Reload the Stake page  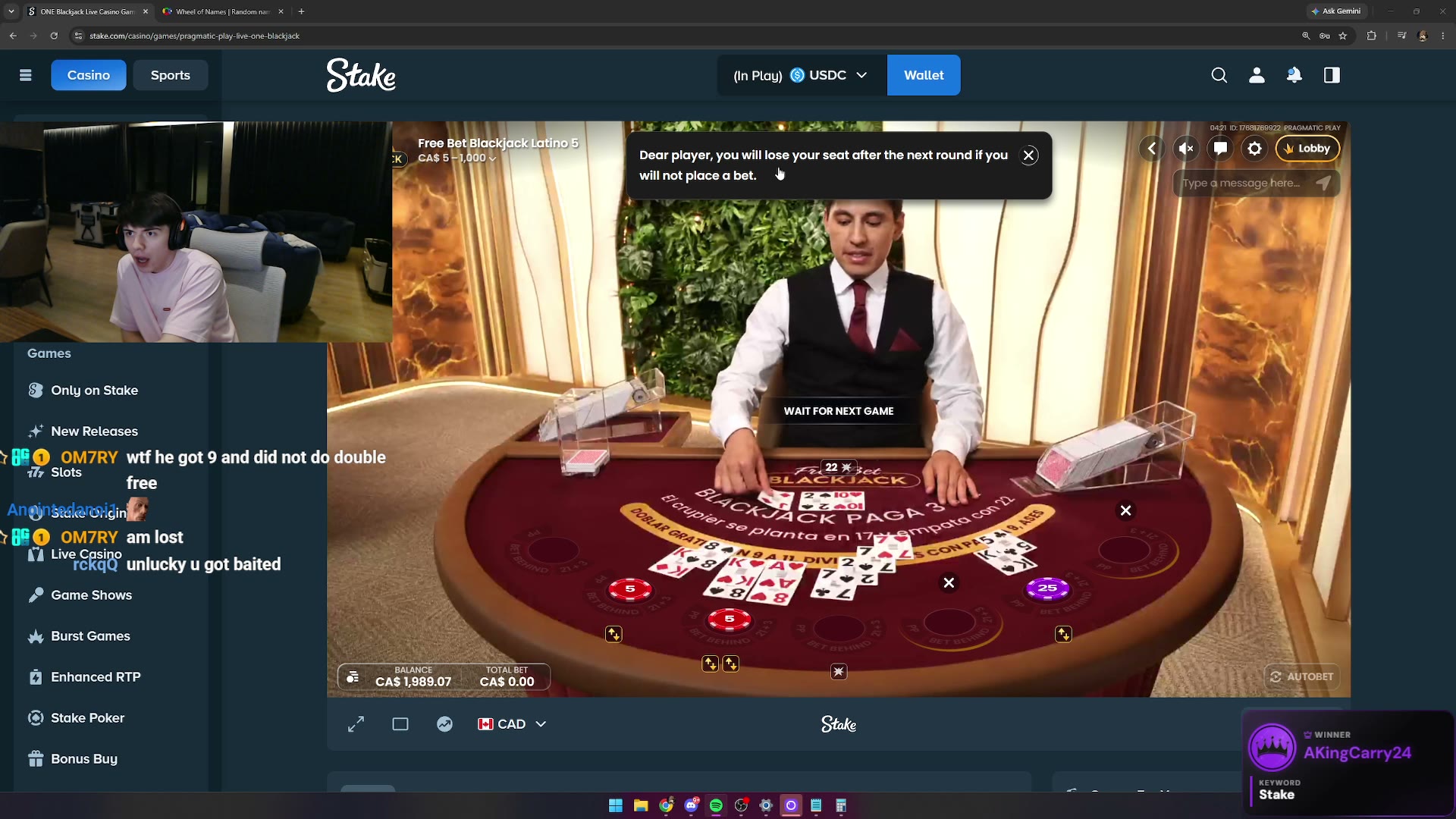pos(54,36)
